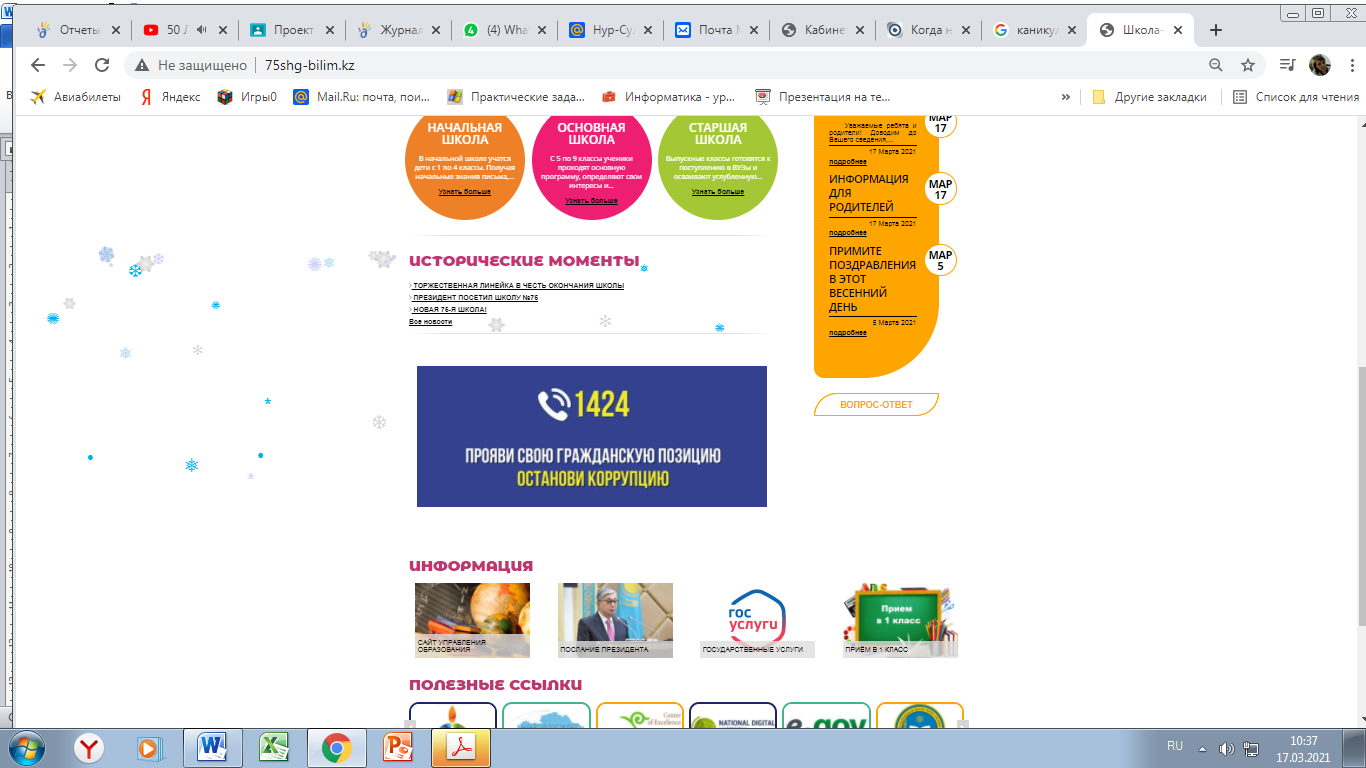Open Adobe Reader from the taskbar
This screenshot has height=768, width=1366.
click(459, 747)
